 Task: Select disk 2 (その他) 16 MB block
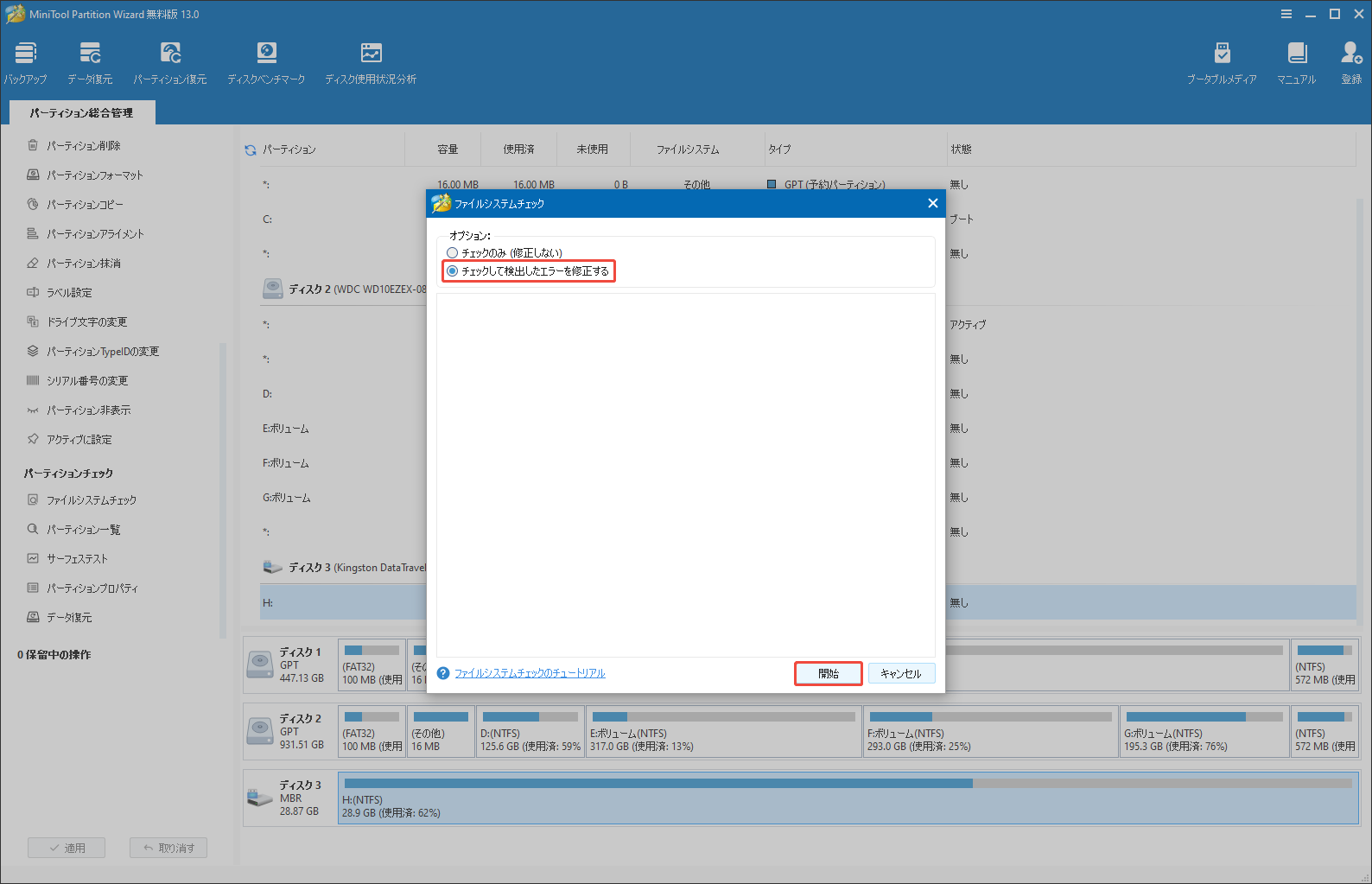point(441,732)
